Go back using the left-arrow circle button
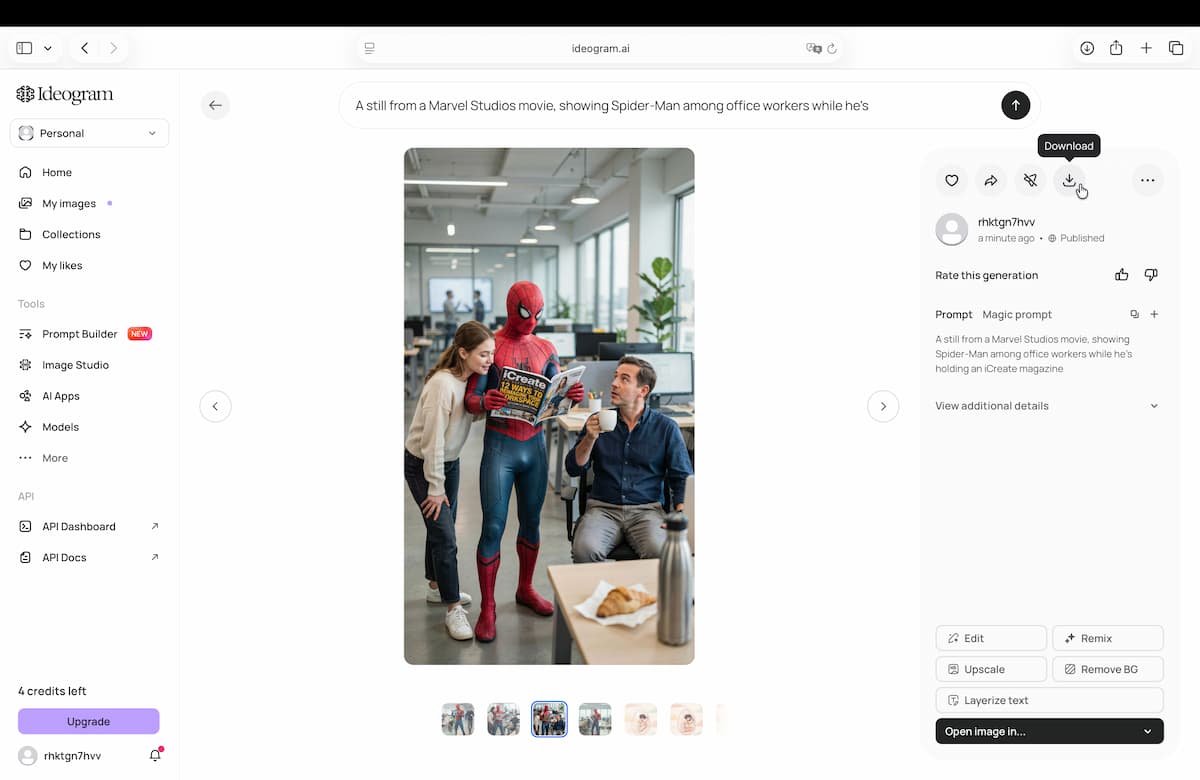Viewport: 1200px width, 780px height. click(215, 105)
